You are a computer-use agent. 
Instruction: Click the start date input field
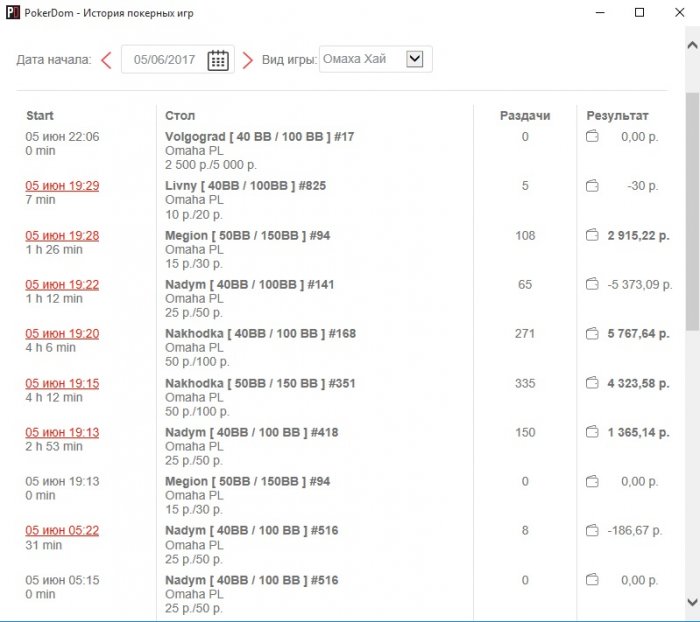(x=165, y=60)
